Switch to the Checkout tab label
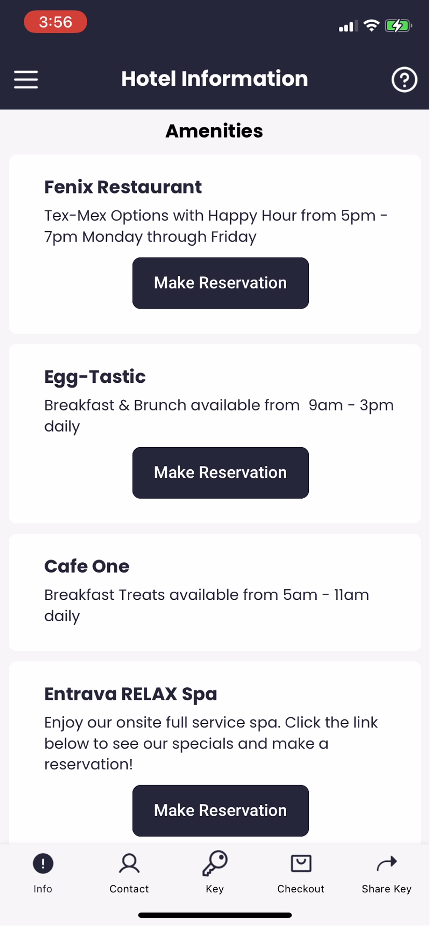430x926 pixels. click(x=301, y=889)
